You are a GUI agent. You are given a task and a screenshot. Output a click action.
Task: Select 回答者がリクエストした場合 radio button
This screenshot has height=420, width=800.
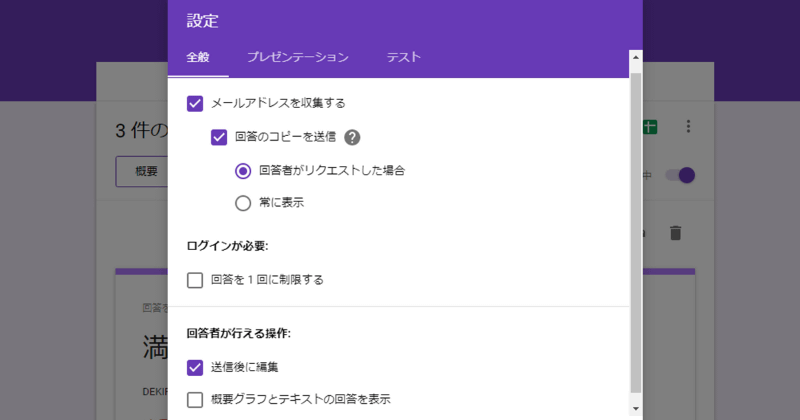pos(243,170)
